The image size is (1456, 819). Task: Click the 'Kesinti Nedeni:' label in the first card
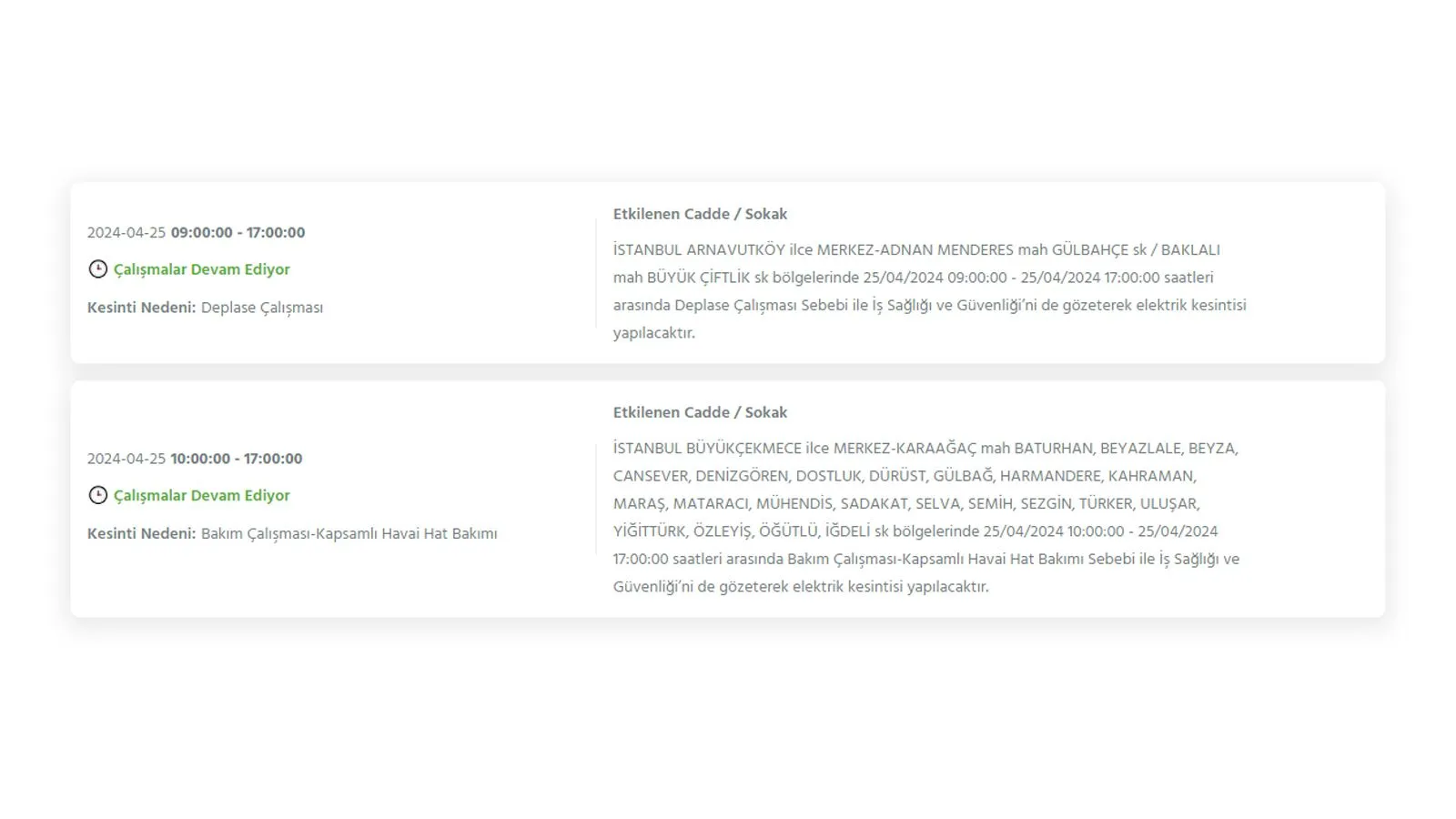click(141, 308)
